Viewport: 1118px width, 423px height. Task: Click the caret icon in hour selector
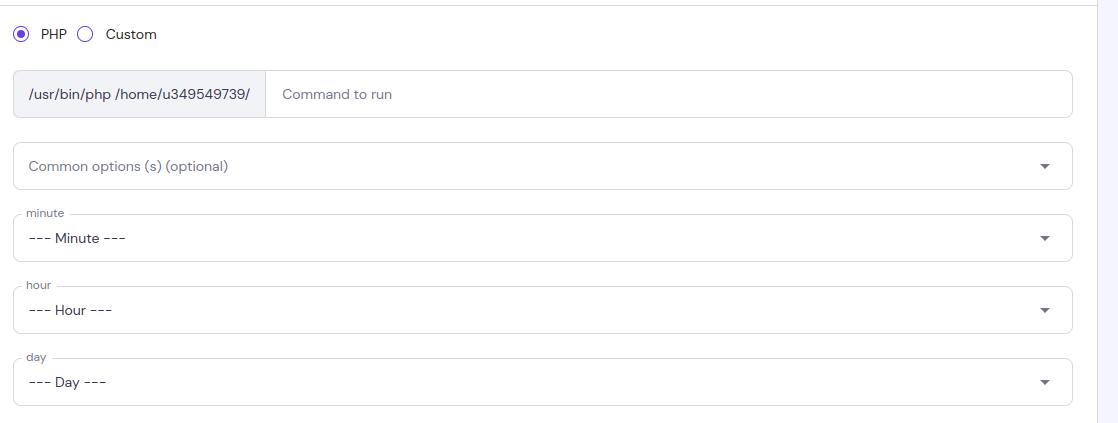1045,310
